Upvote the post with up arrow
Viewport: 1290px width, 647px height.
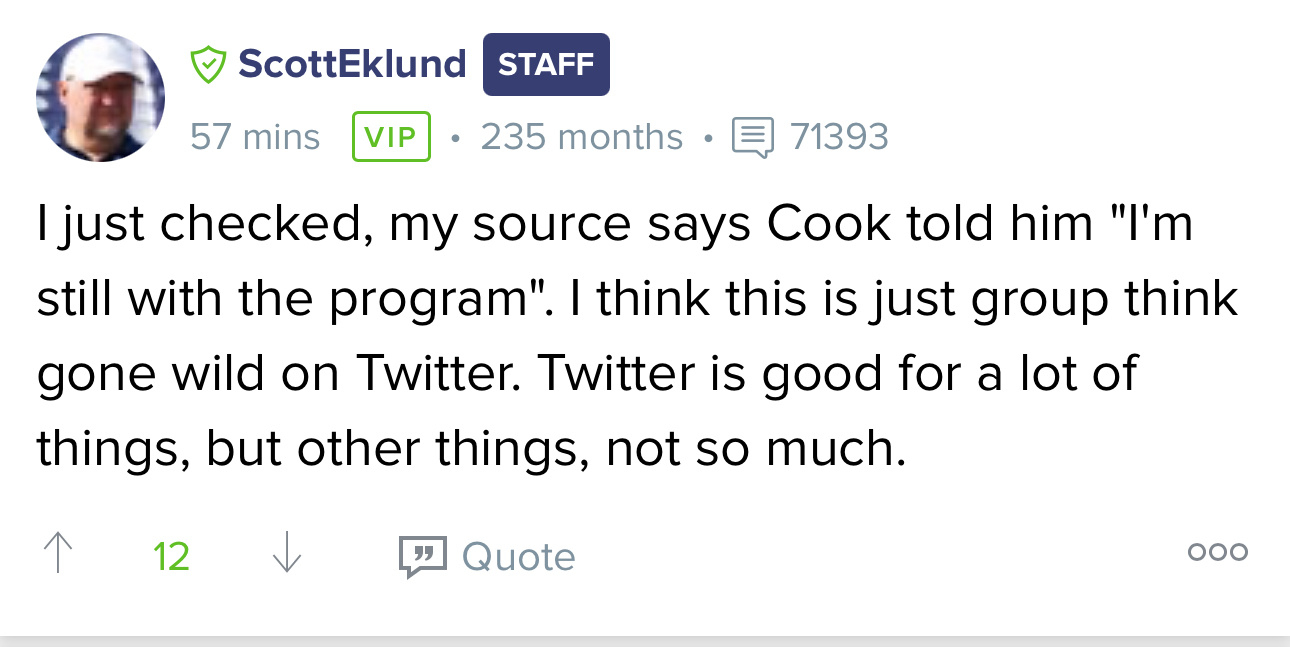click(x=59, y=553)
